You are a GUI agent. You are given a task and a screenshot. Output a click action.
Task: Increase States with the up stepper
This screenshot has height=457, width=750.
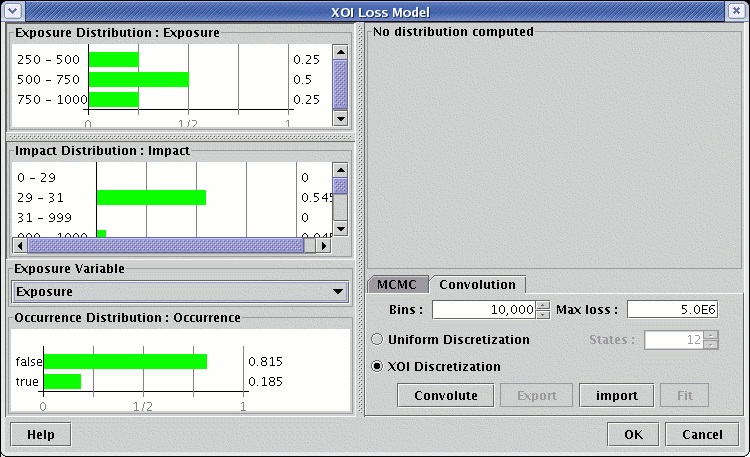(711, 336)
